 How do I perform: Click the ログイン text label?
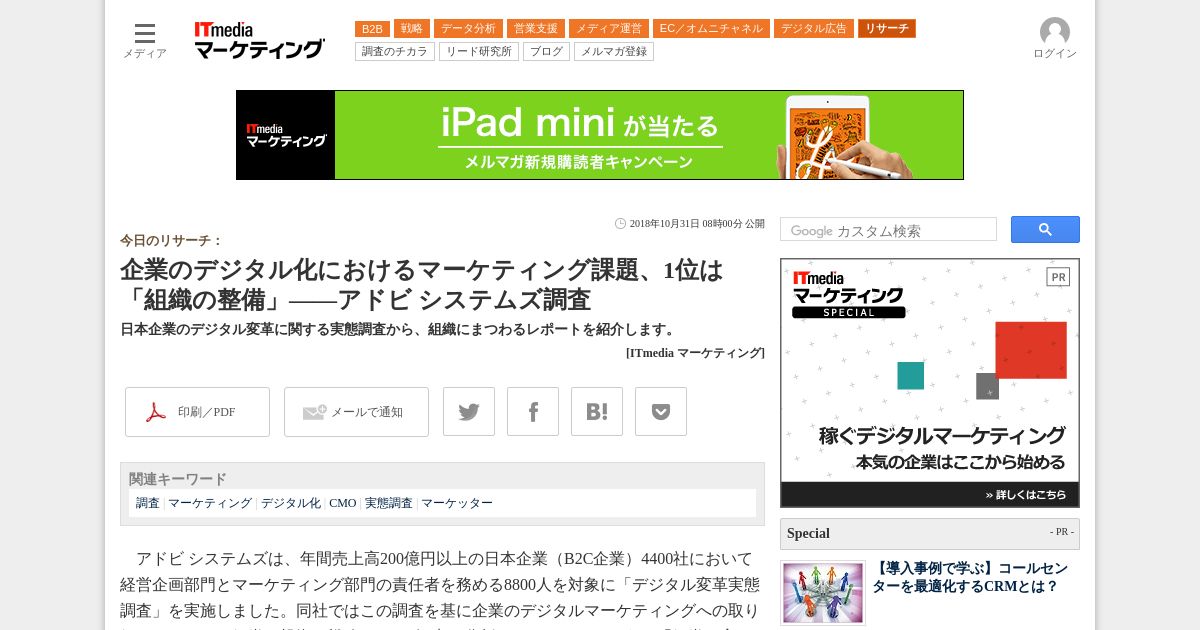(1055, 54)
